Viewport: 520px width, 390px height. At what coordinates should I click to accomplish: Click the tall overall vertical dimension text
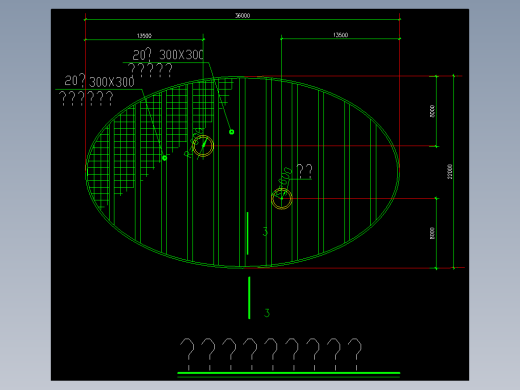pos(450,171)
